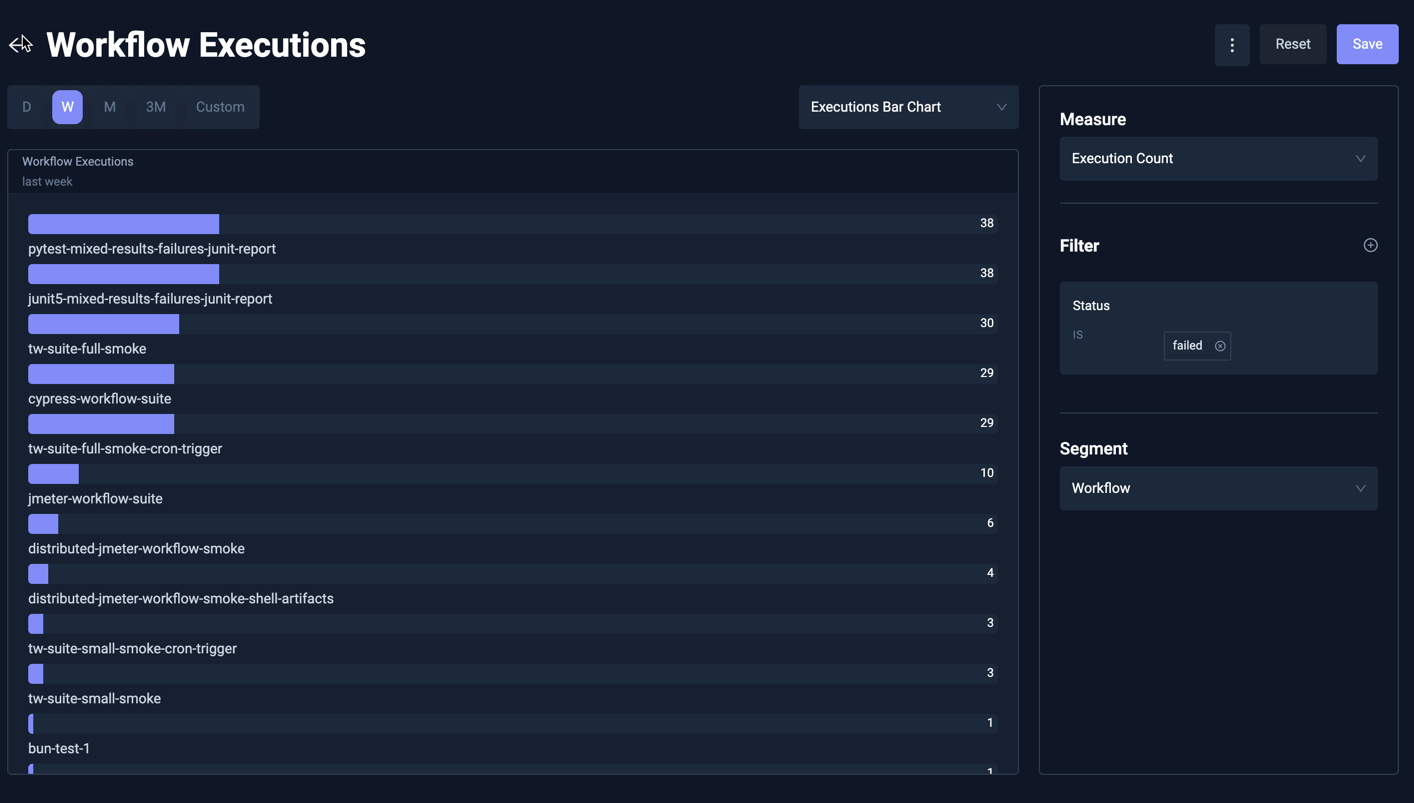This screenshot has width=1414, height=803.
Task: Switch to the 3M time range
Action: tap(155, 106)
